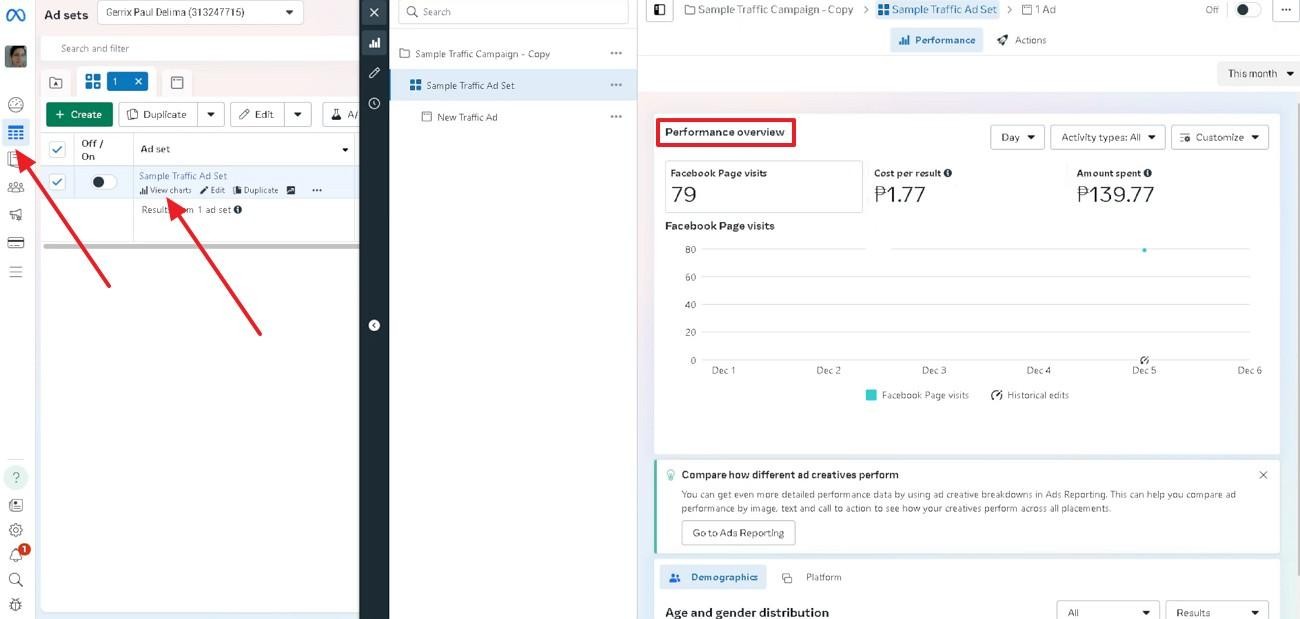Collapse panel with the left chevron circle
The image size is (1300, 619).
pos(374,325)
